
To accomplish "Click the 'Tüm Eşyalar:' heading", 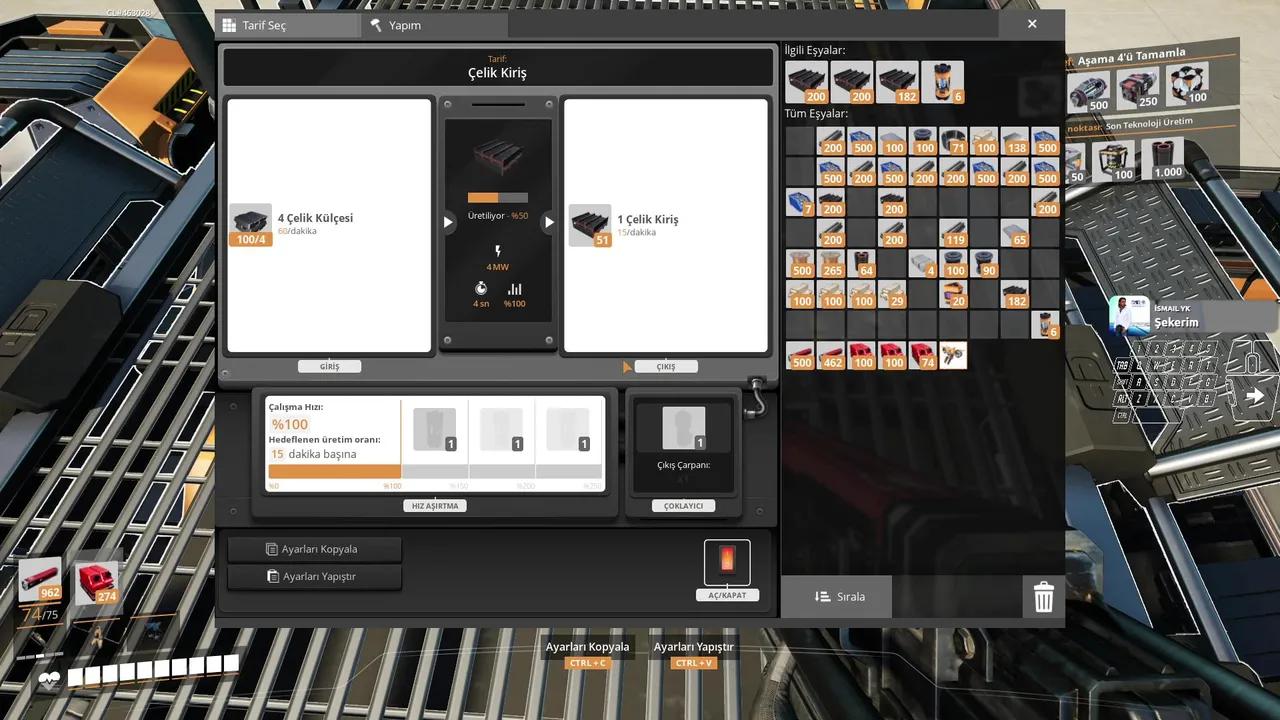I will (816, 113).
